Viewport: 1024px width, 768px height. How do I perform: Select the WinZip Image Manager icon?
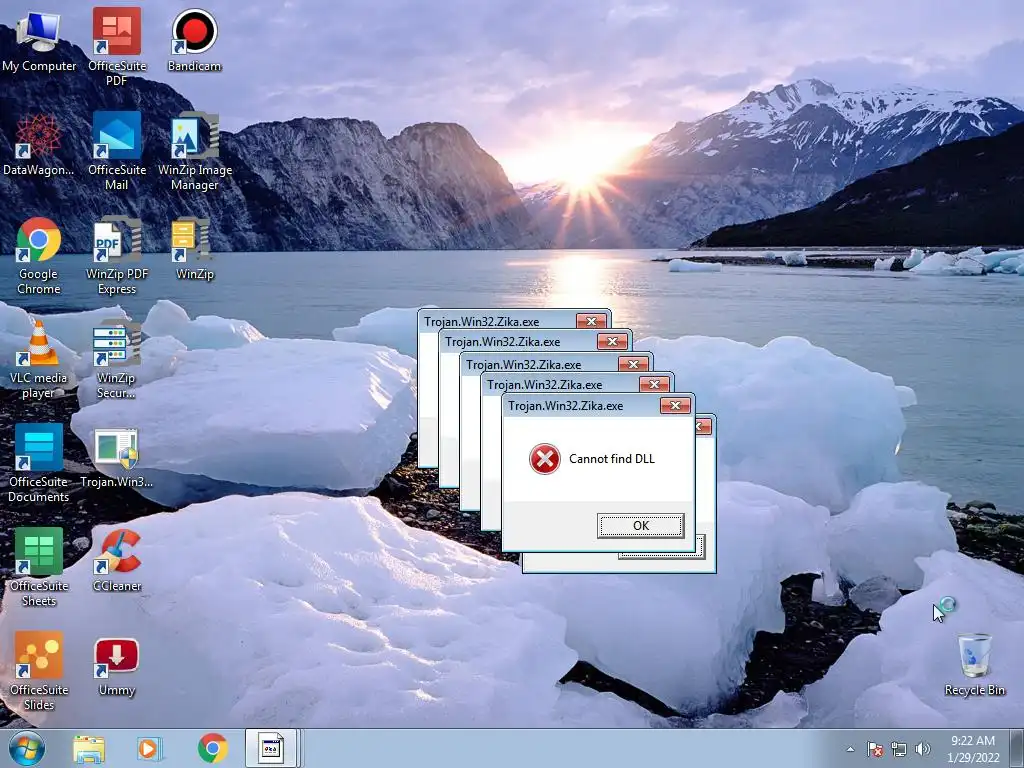click(x=195, y=150)
